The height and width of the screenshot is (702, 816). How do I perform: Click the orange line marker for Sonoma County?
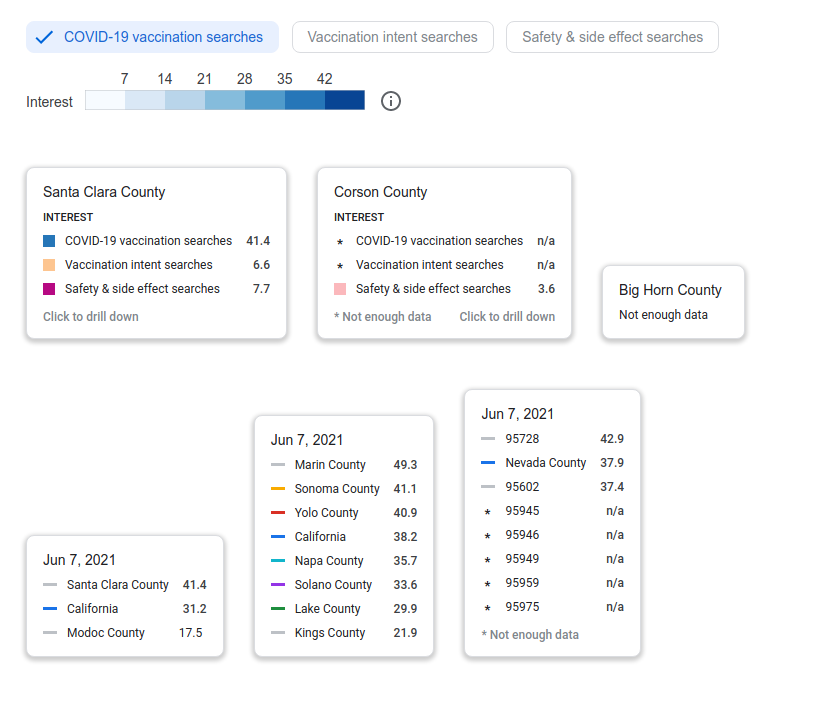click(278, 489)
